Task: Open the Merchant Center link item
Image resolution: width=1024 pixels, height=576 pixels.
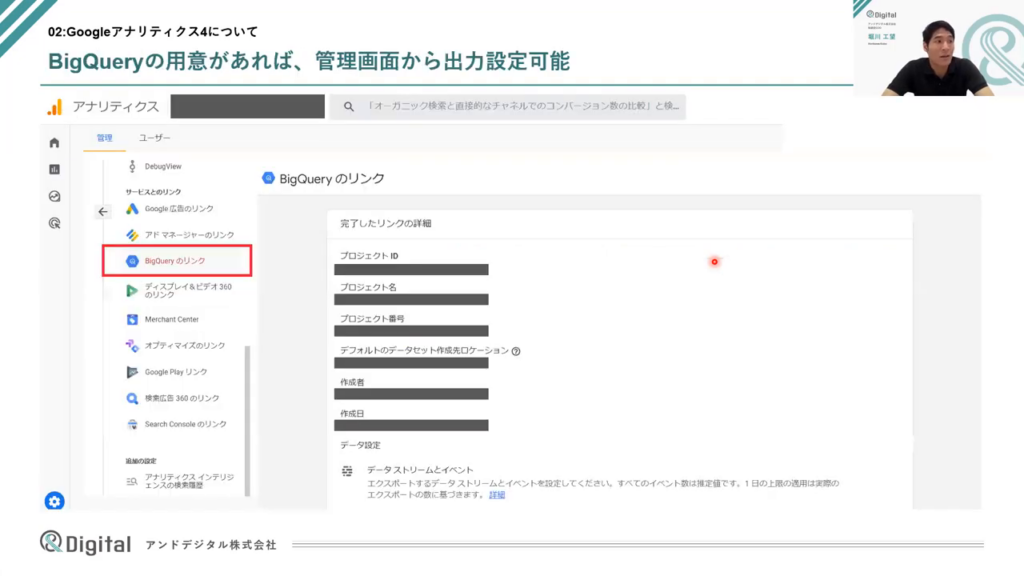Action: pyautogui.click(x=171, y=320)
